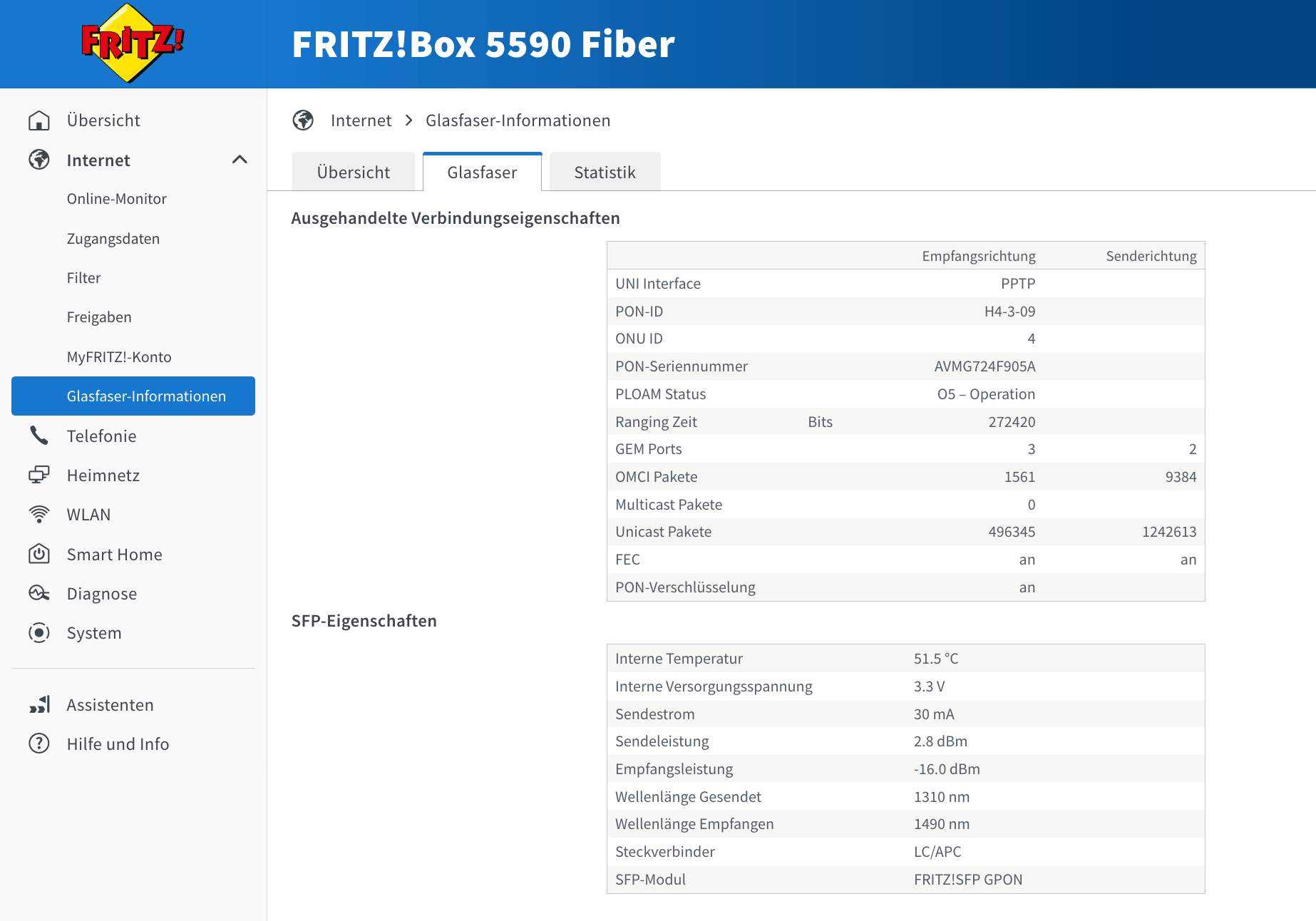Click the Interne Temperatur value 51.5 °C
This screenshot has width=1316, height=921.
[936, 659]
